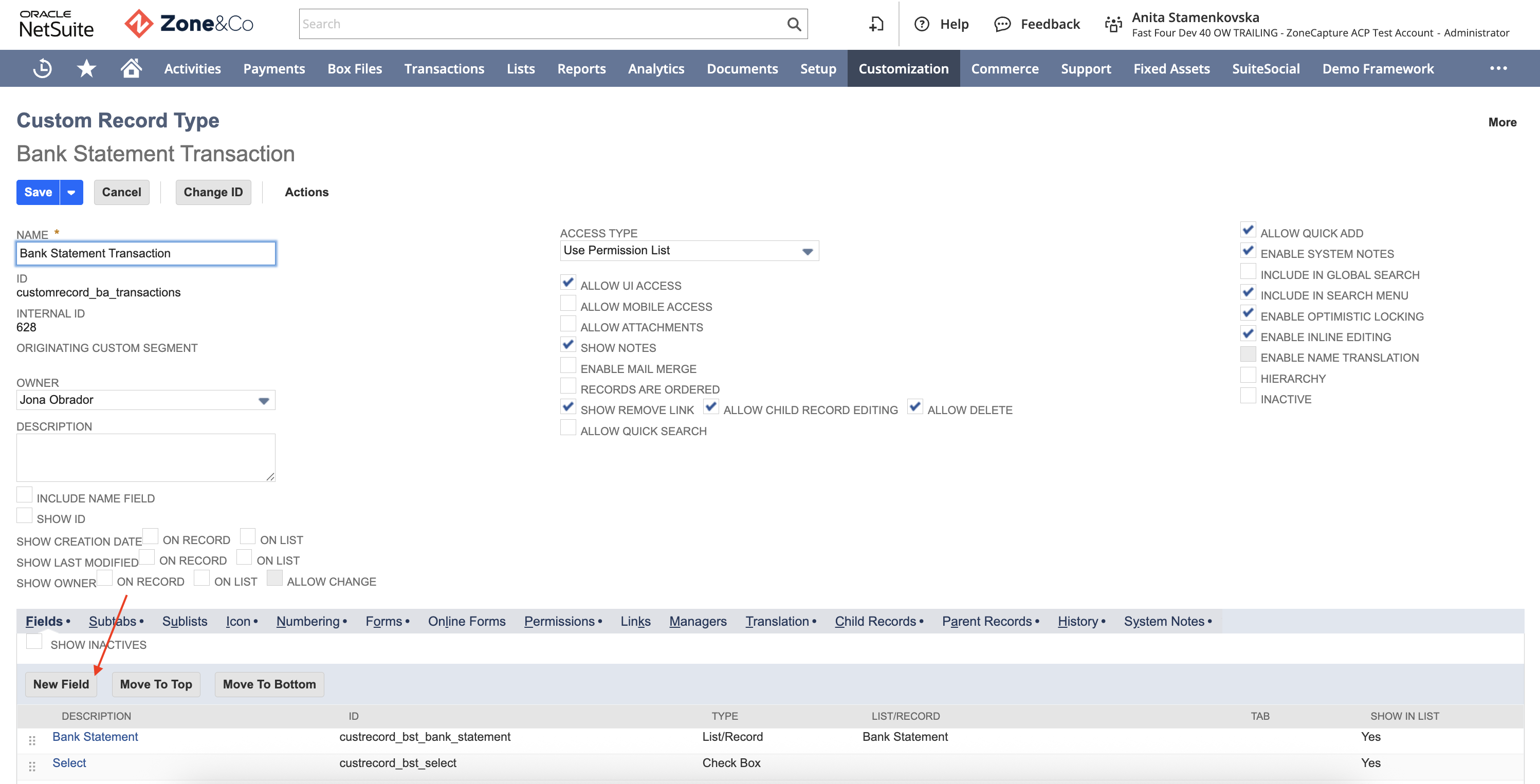Open the Customization menu
This screenshot has width=1540, height=784.
(x=903, y=69)
